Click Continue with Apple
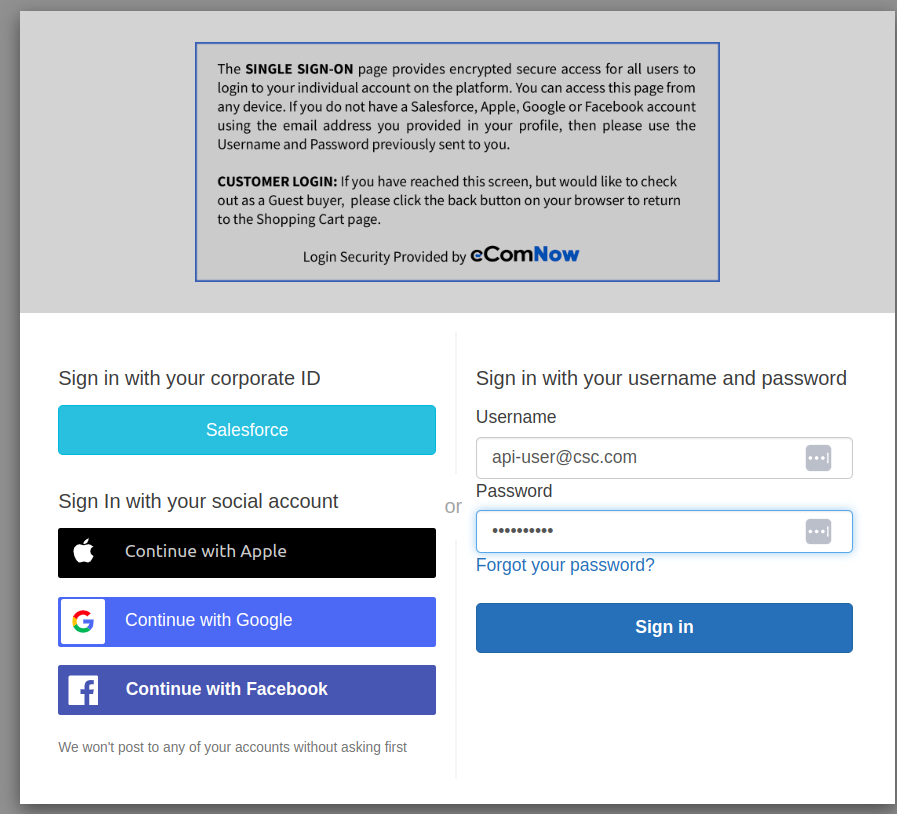897x814 pixels. (x=246, y=553)
